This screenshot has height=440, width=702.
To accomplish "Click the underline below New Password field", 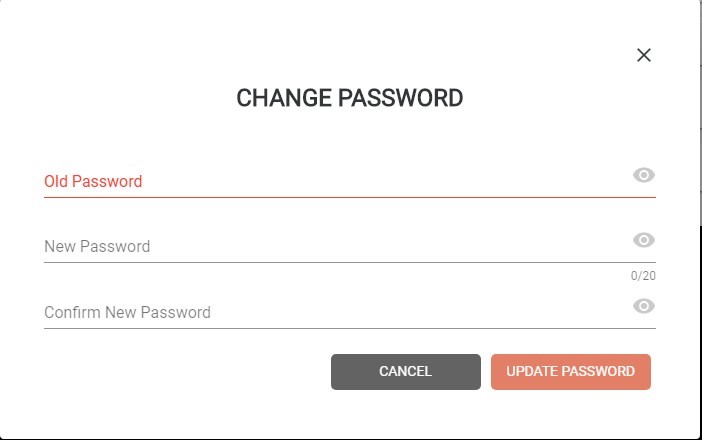I will 350,262.
